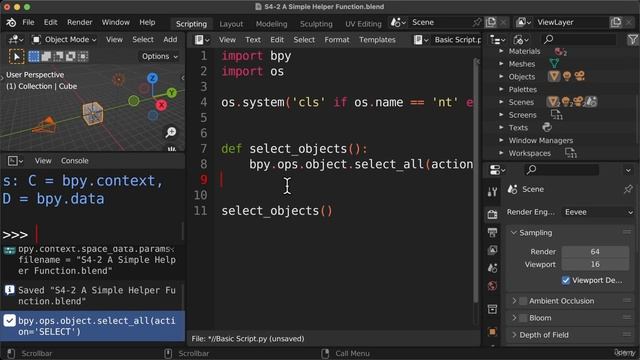This screenshot has width=640, height=360.
Task: Click the red X axis gizmo
Action: (x=162, y=105)
